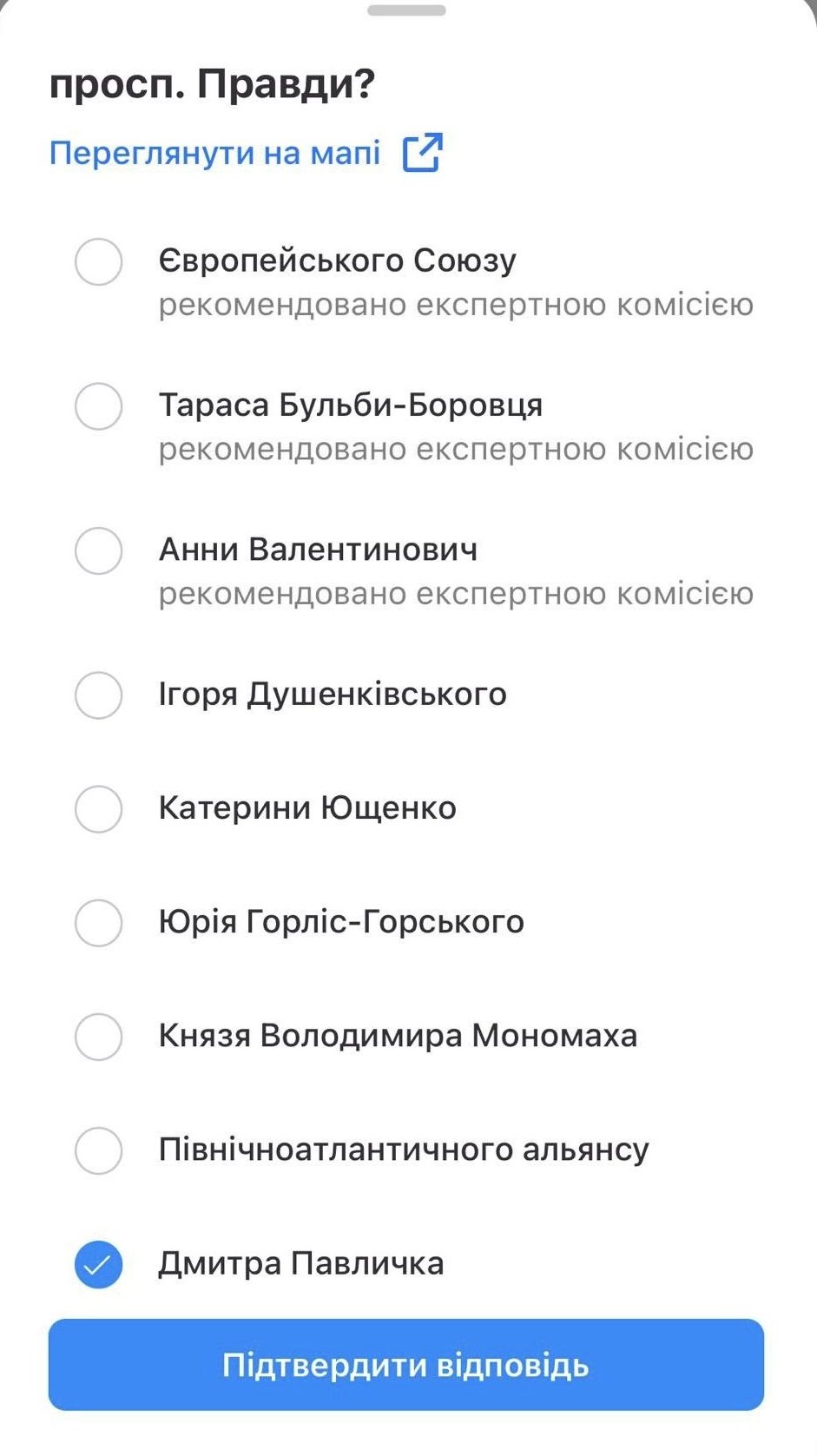Click the 'Європейського Союзу' option label
Viewport: 817px width, 1456px height.
[x=337, y=260]
